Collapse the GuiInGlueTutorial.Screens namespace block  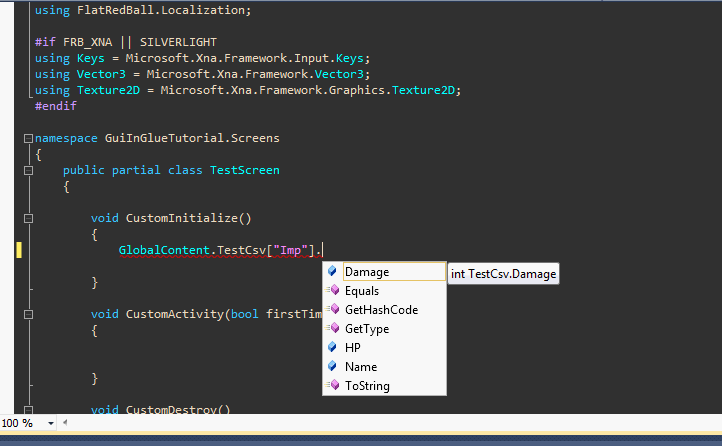pyautogui.click(x=28, y=137)
